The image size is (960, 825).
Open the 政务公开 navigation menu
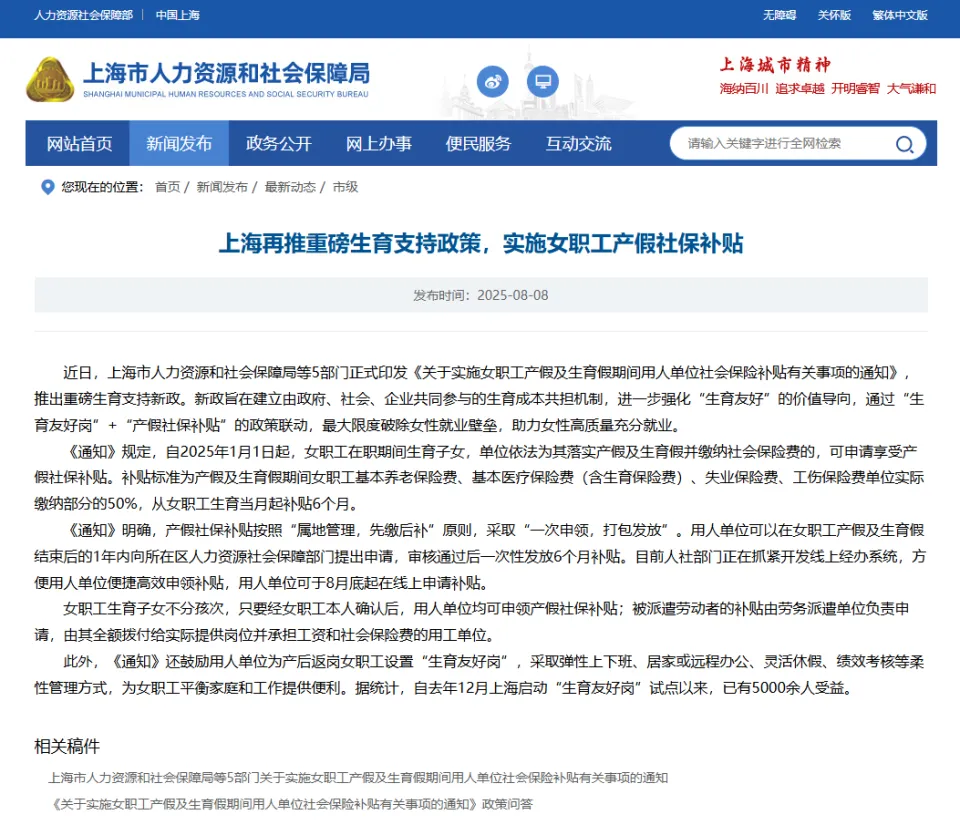(279, 143)
